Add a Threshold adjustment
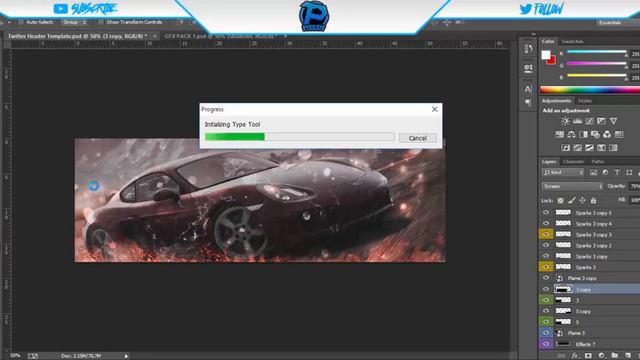The height and width of the screenshot is (360, 640). pos(589,148)
